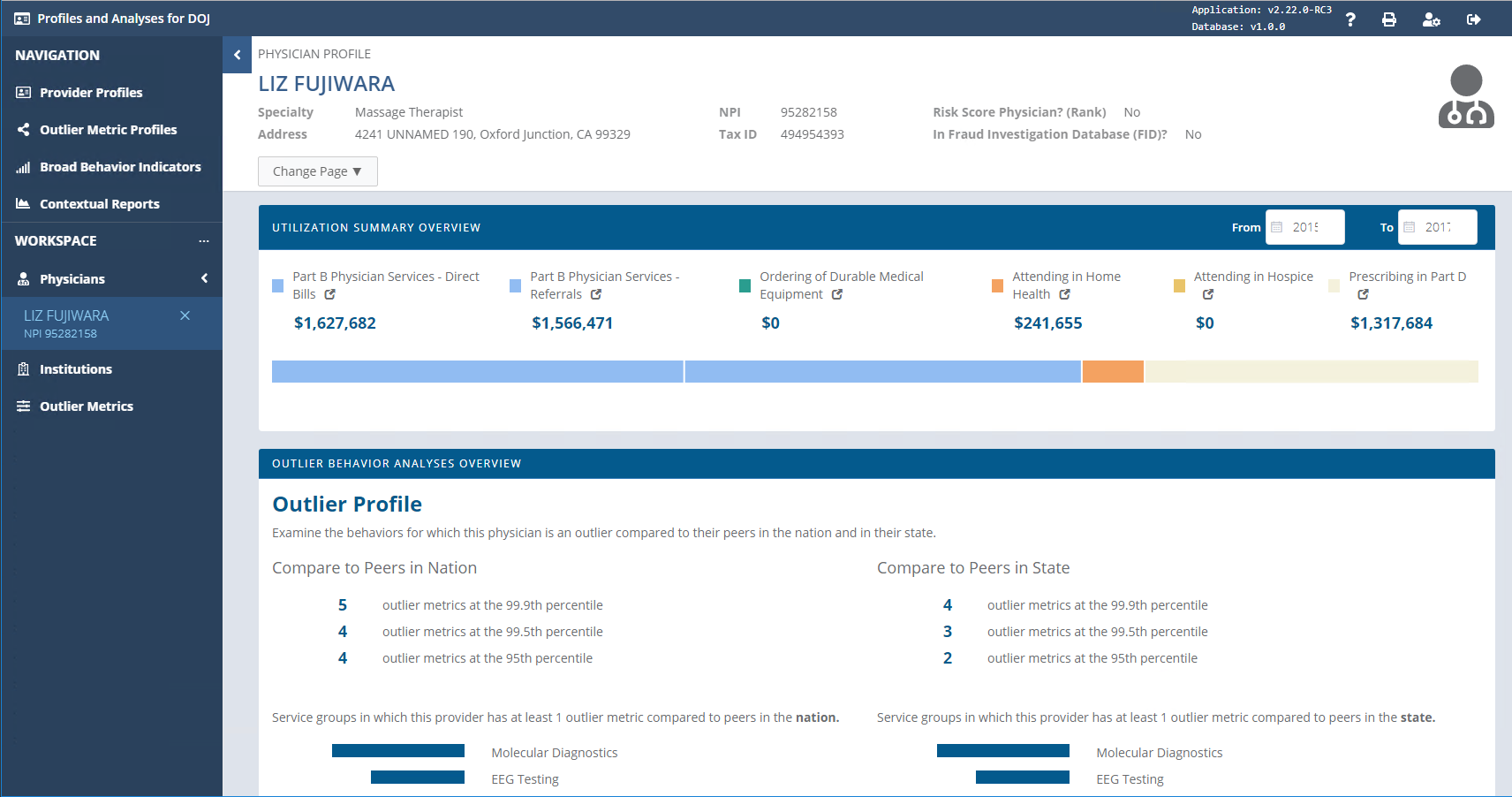Click the Home Health orange legend swatch
Screen dimensions: 1512x797
click(x=997, y=285)
